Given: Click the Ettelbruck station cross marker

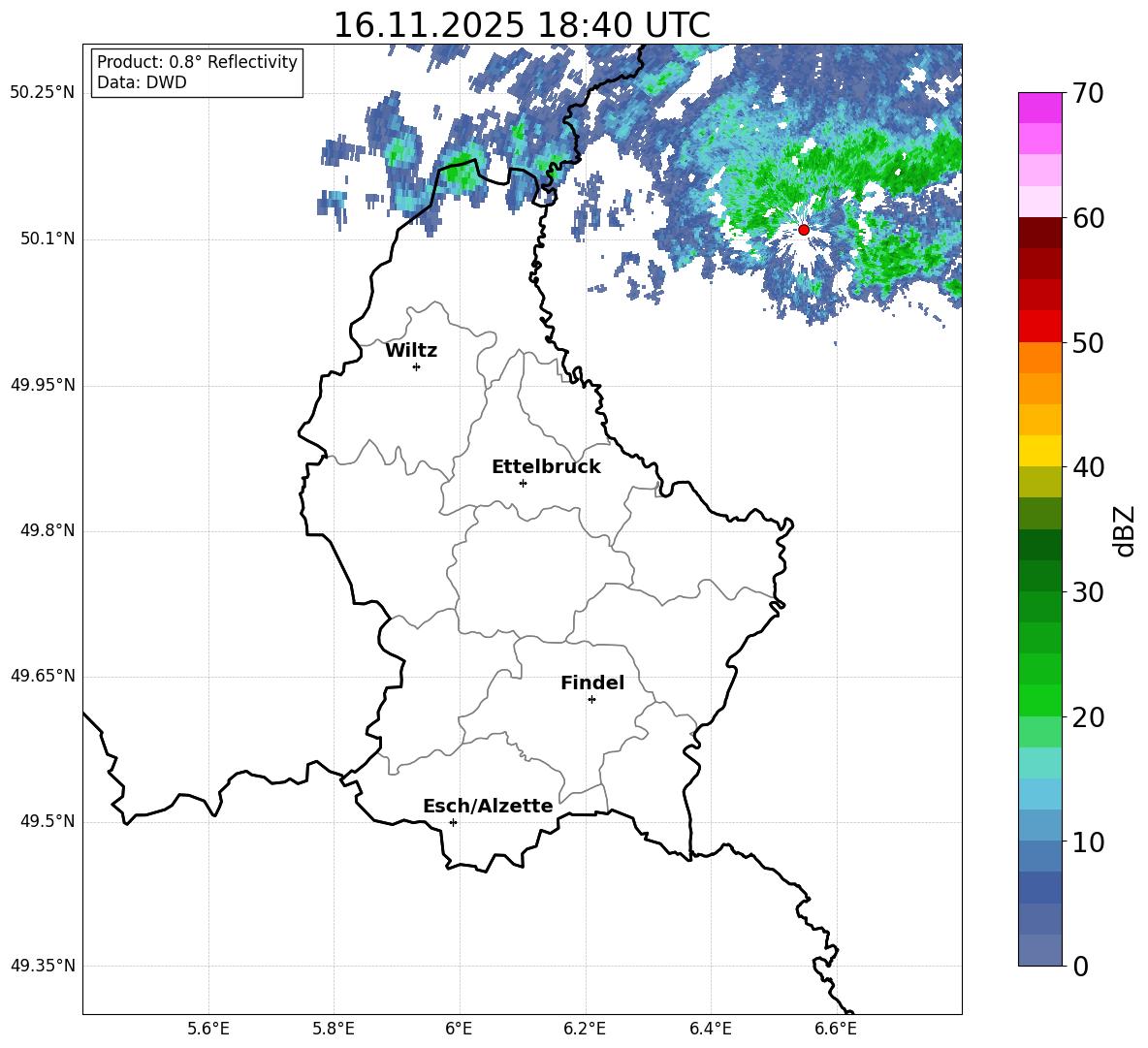Looking at the screenshot, I should point(523,483).
